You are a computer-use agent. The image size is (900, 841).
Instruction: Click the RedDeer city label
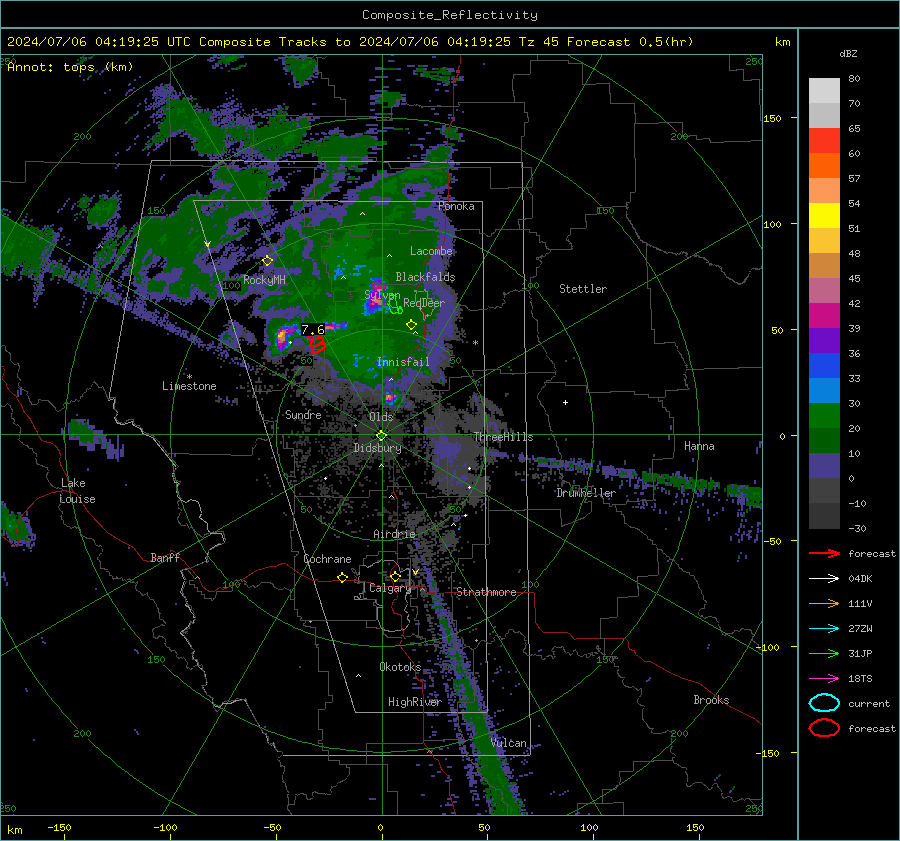(424, 303)
